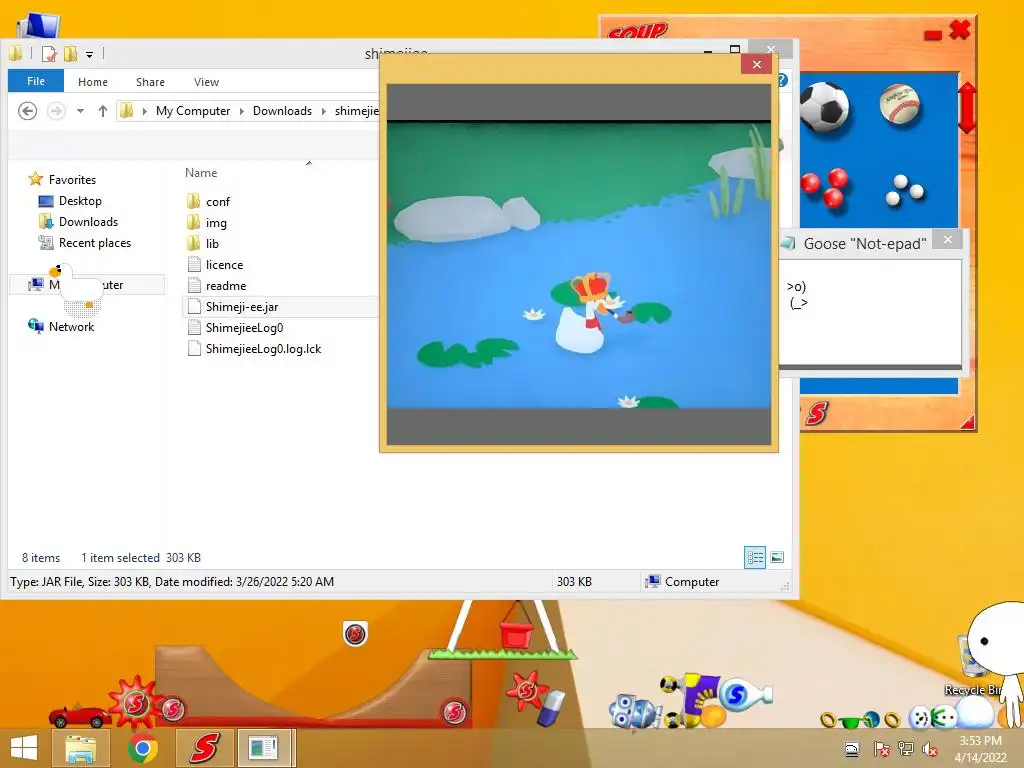Open Customize Quick Access Toolbar dropdown
The height and width of the screenshot is (768, 1024).
89,54
